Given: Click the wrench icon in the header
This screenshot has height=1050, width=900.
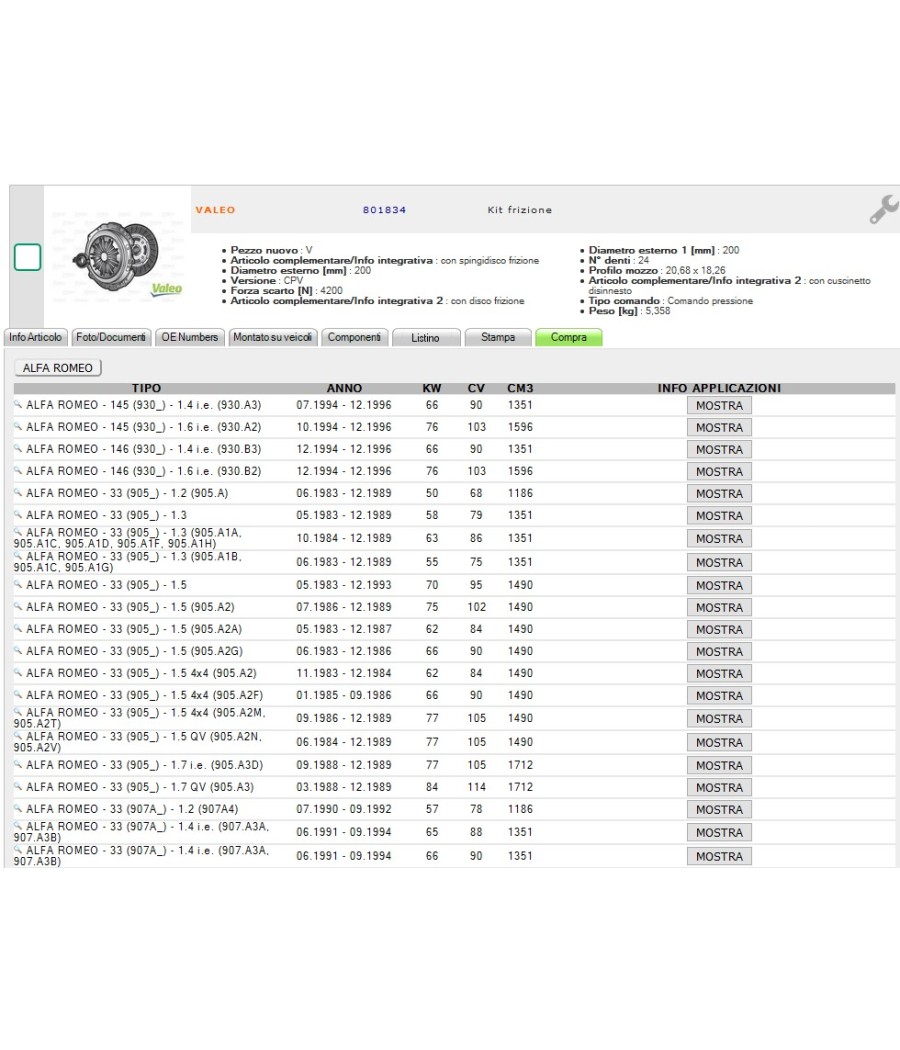Looking at the screenshot, I should click(884, 209).
